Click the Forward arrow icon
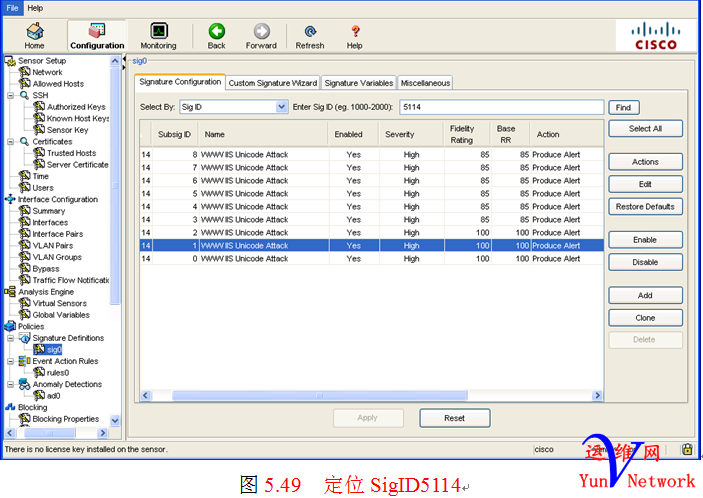This screenshot has height=498, width=703. click(x=261, y=31)
